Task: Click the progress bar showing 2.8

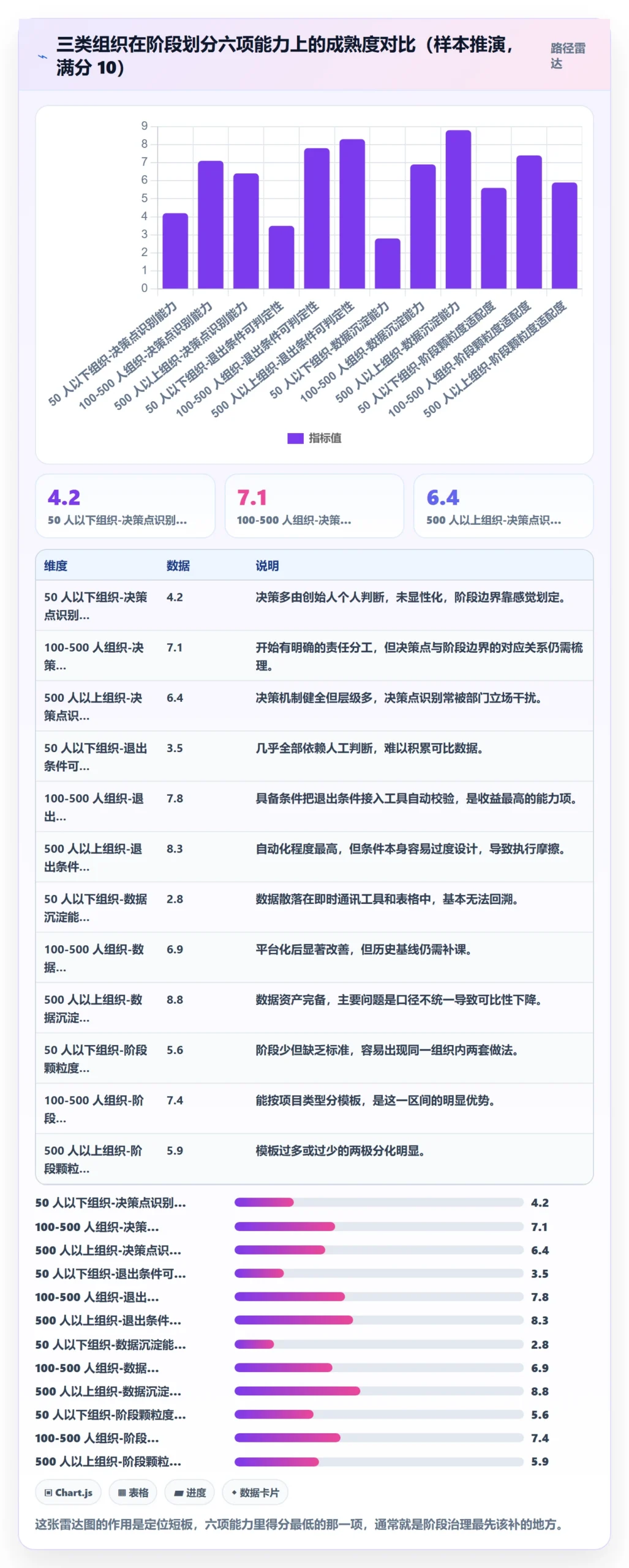Action: tap(379, 1344)
